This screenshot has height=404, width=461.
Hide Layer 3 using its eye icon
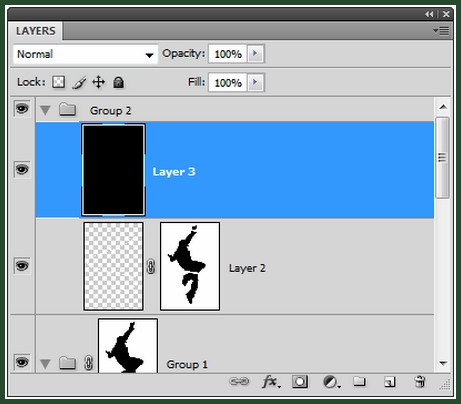[22, 170]
